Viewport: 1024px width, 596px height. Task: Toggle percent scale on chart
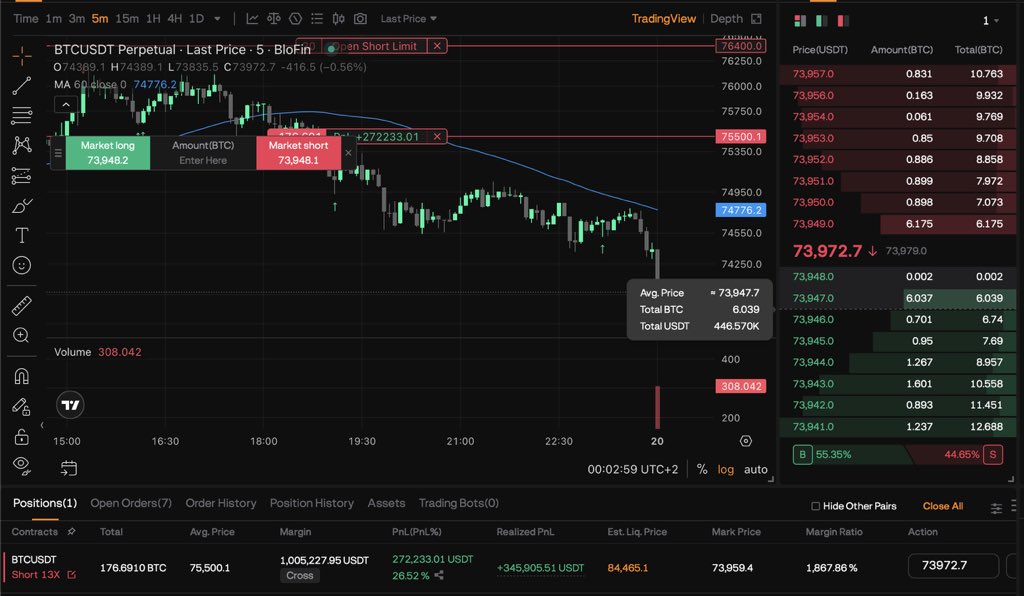[702, 469]
